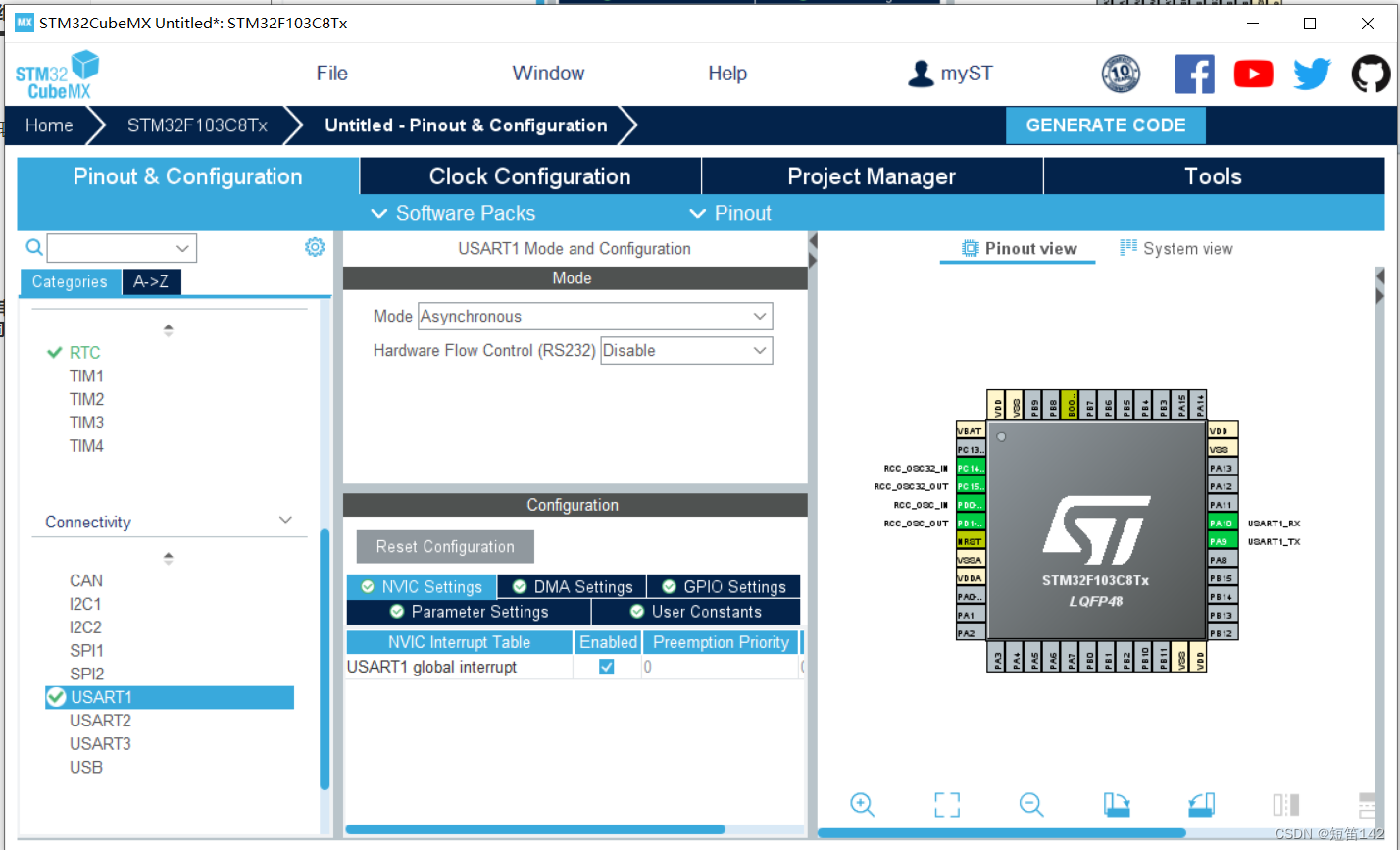Collapse the Connectivity category

[285, 520]
